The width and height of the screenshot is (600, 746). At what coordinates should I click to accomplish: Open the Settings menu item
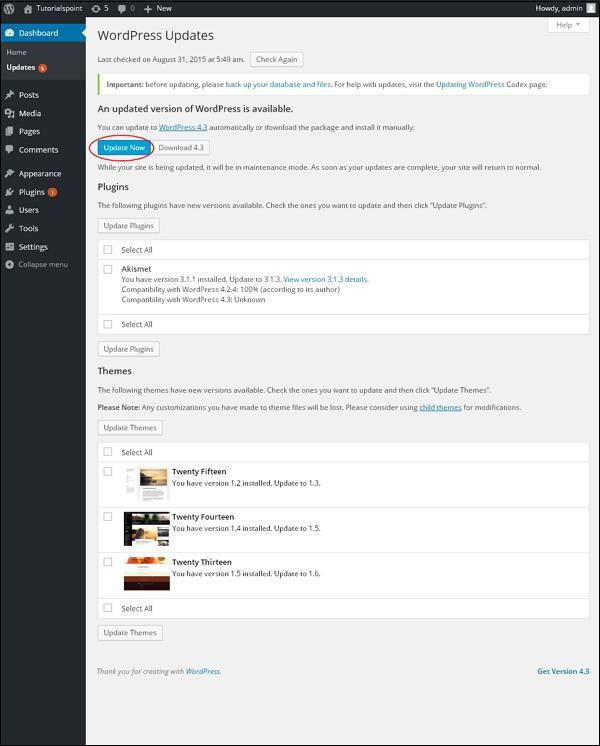tap(32, 246)
